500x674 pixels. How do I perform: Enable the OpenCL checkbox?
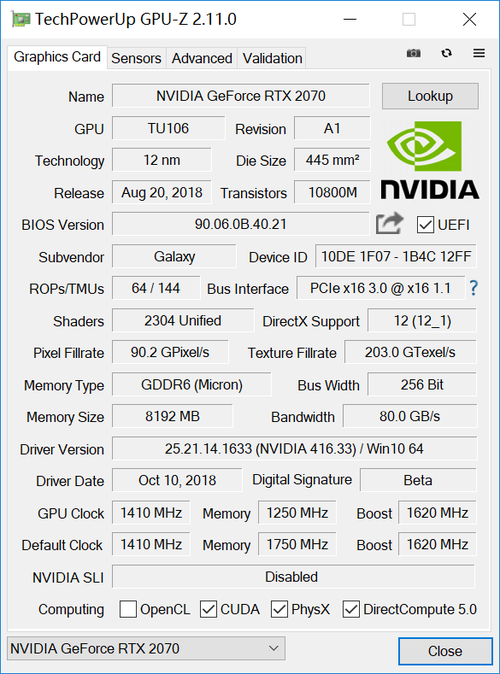coord(128,609)
